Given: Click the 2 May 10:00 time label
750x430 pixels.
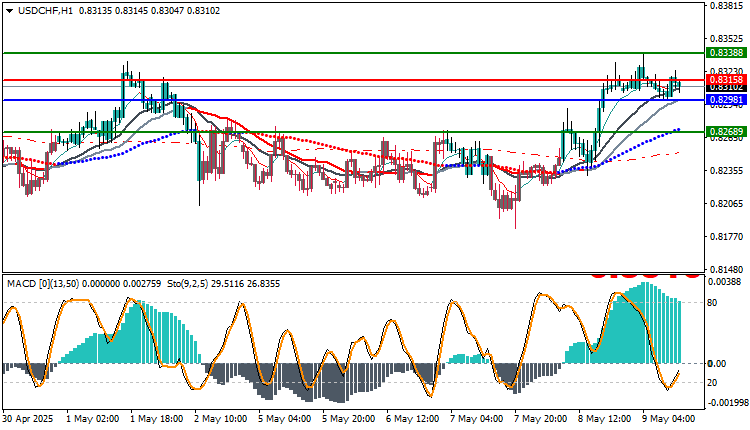Looking at the screenshot, I should pyautogui.click(x=221, y=419).
